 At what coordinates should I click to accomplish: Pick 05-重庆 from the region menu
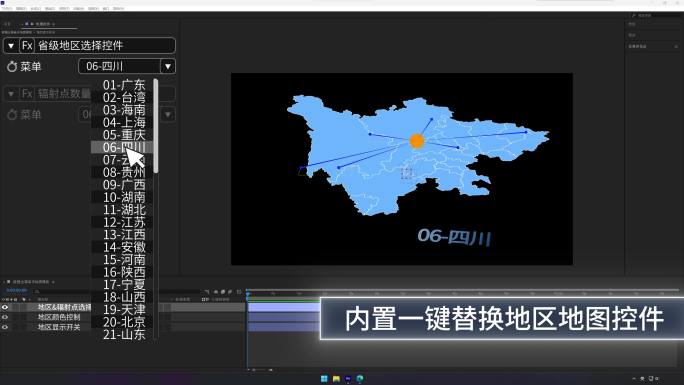[x=123, y=135]
